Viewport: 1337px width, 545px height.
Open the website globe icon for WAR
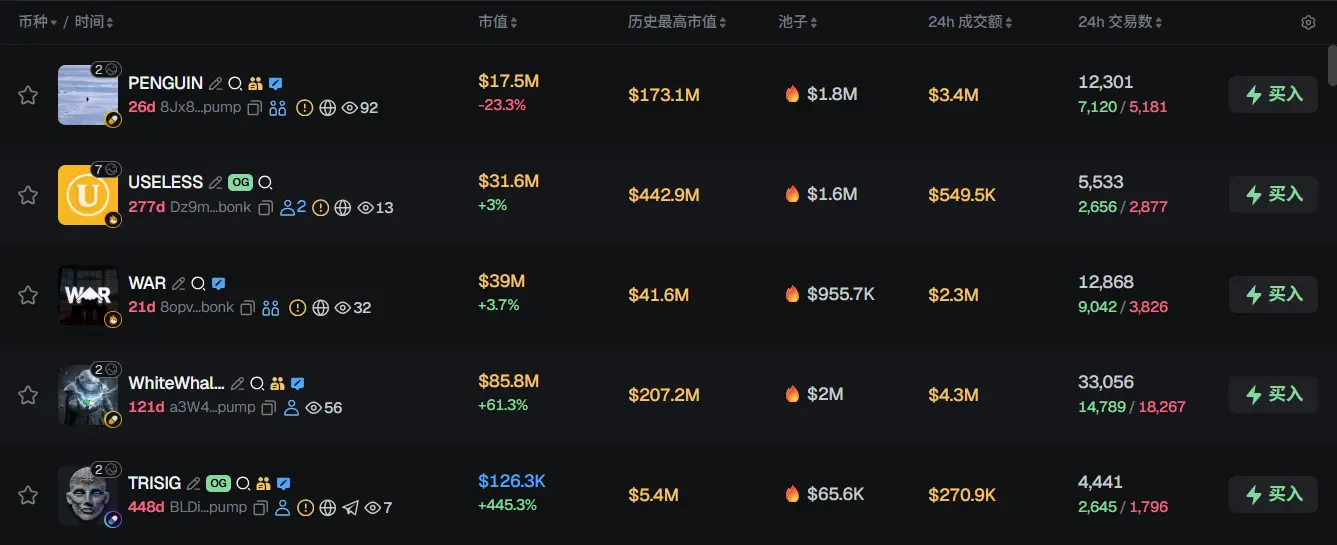pos(320,308)
